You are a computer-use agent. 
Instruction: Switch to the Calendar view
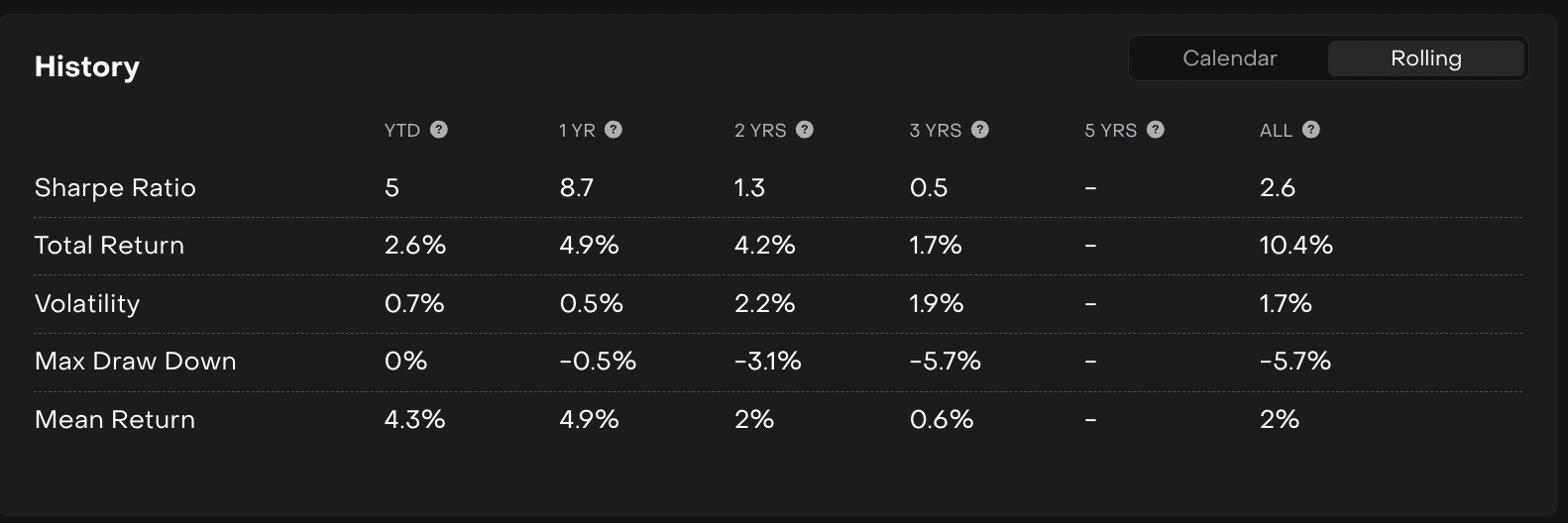pos(1229,58)
